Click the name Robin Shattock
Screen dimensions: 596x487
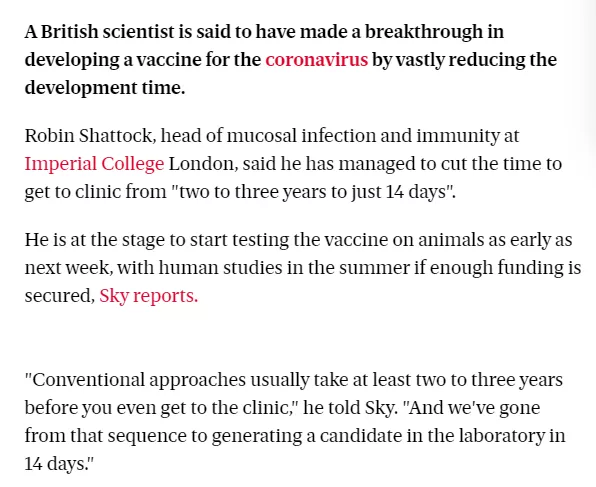88,136
